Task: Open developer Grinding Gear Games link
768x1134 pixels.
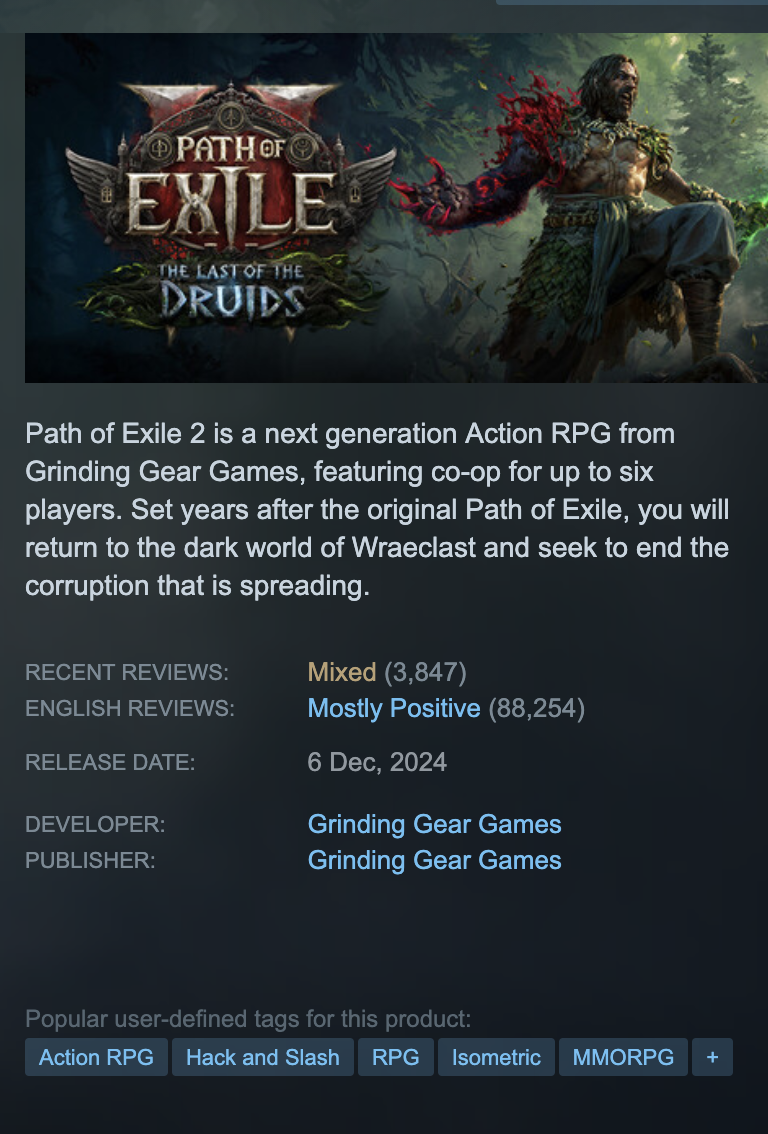Action: (434, 824)
